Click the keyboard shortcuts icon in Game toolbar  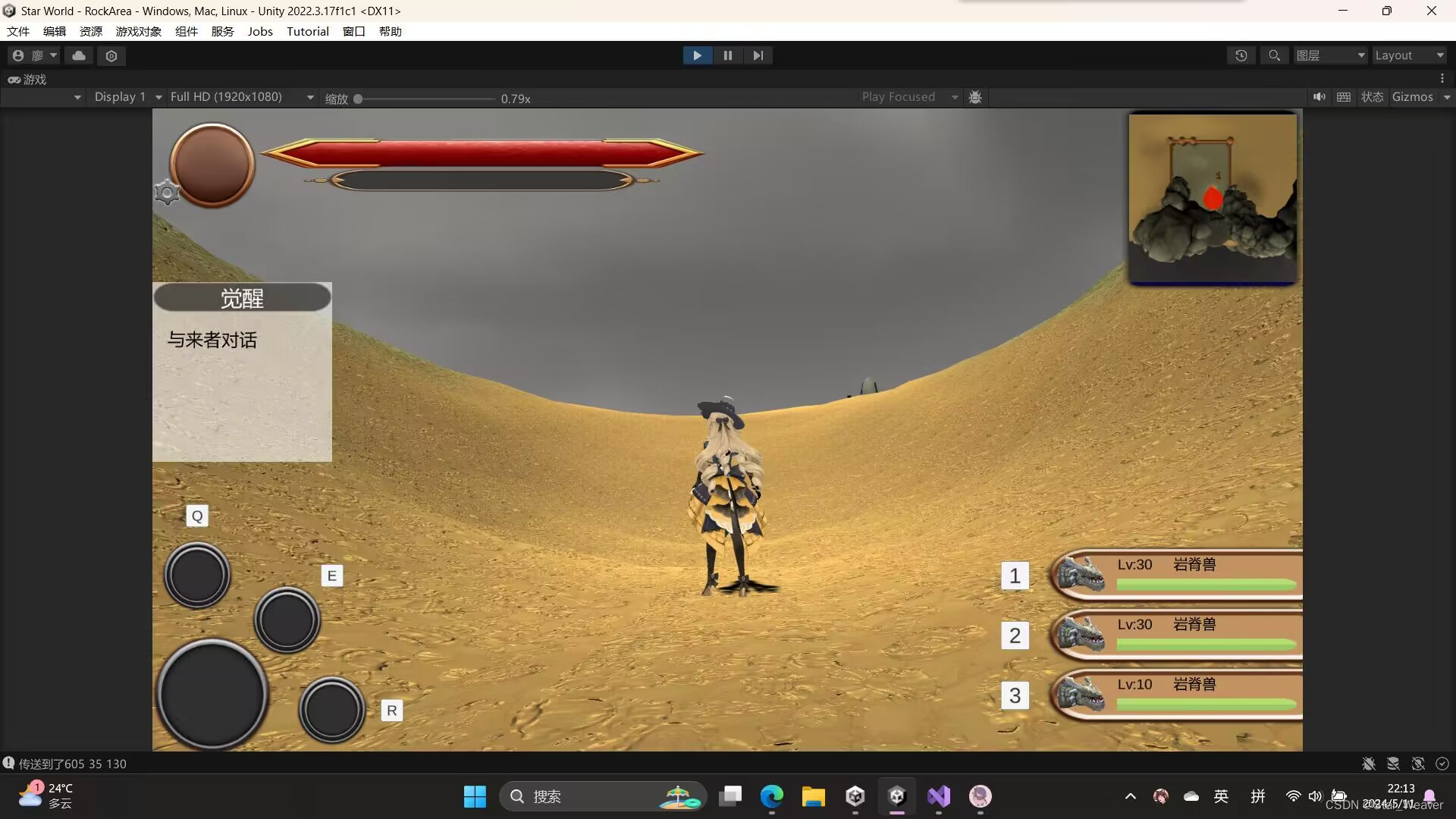point(1344,97)
